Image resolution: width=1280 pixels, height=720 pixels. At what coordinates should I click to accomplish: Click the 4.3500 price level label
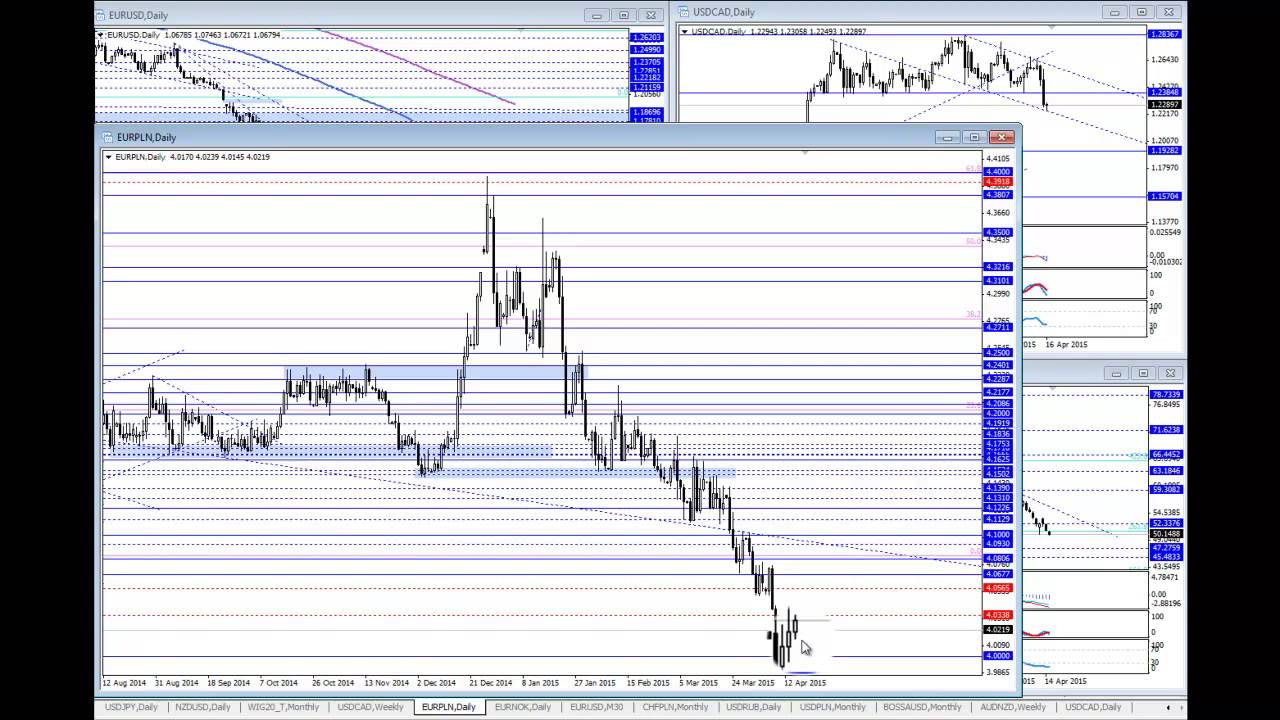(x=998, y=232)
